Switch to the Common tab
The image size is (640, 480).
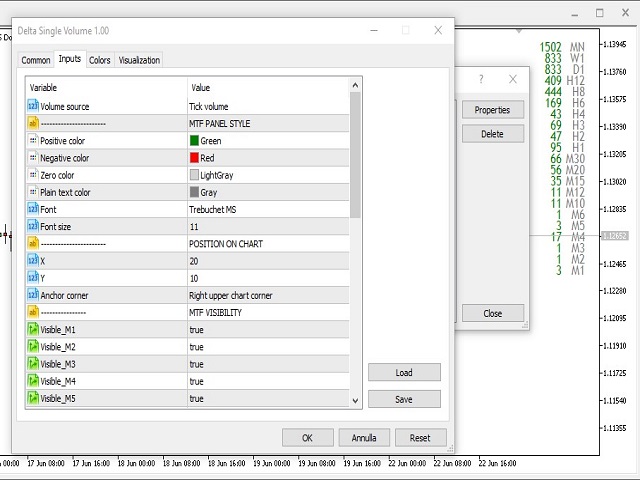[x=36, y=60]
